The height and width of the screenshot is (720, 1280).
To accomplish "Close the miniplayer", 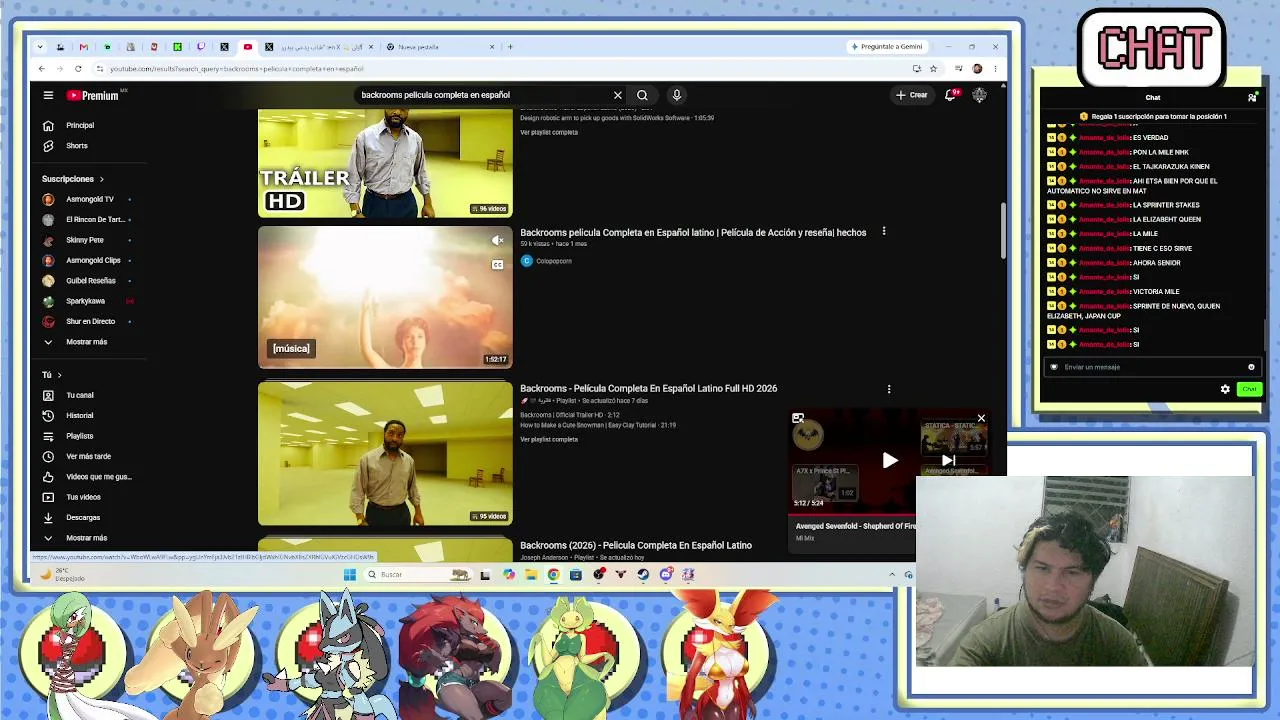I will 981,418.
